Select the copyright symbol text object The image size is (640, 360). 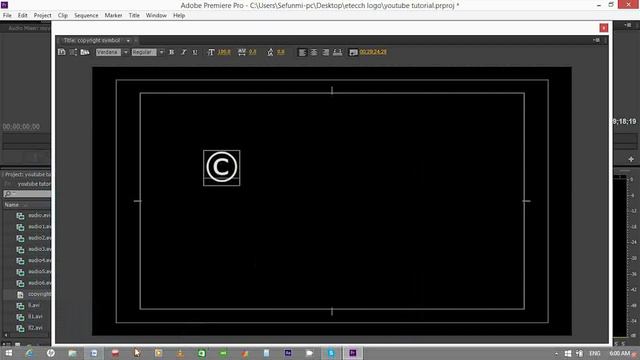pos(222,168)
